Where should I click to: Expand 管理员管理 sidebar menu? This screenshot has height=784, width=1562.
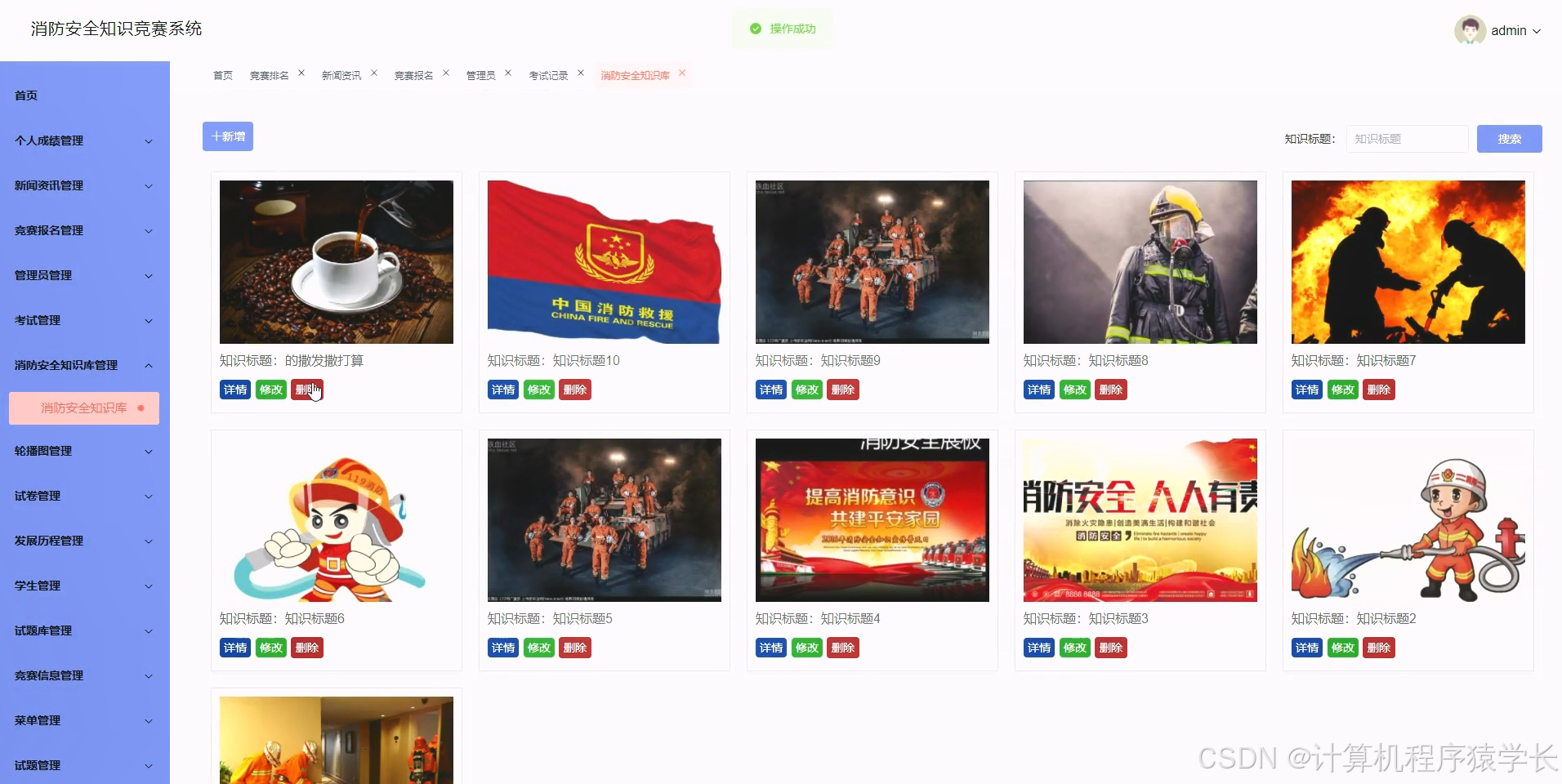85,275
